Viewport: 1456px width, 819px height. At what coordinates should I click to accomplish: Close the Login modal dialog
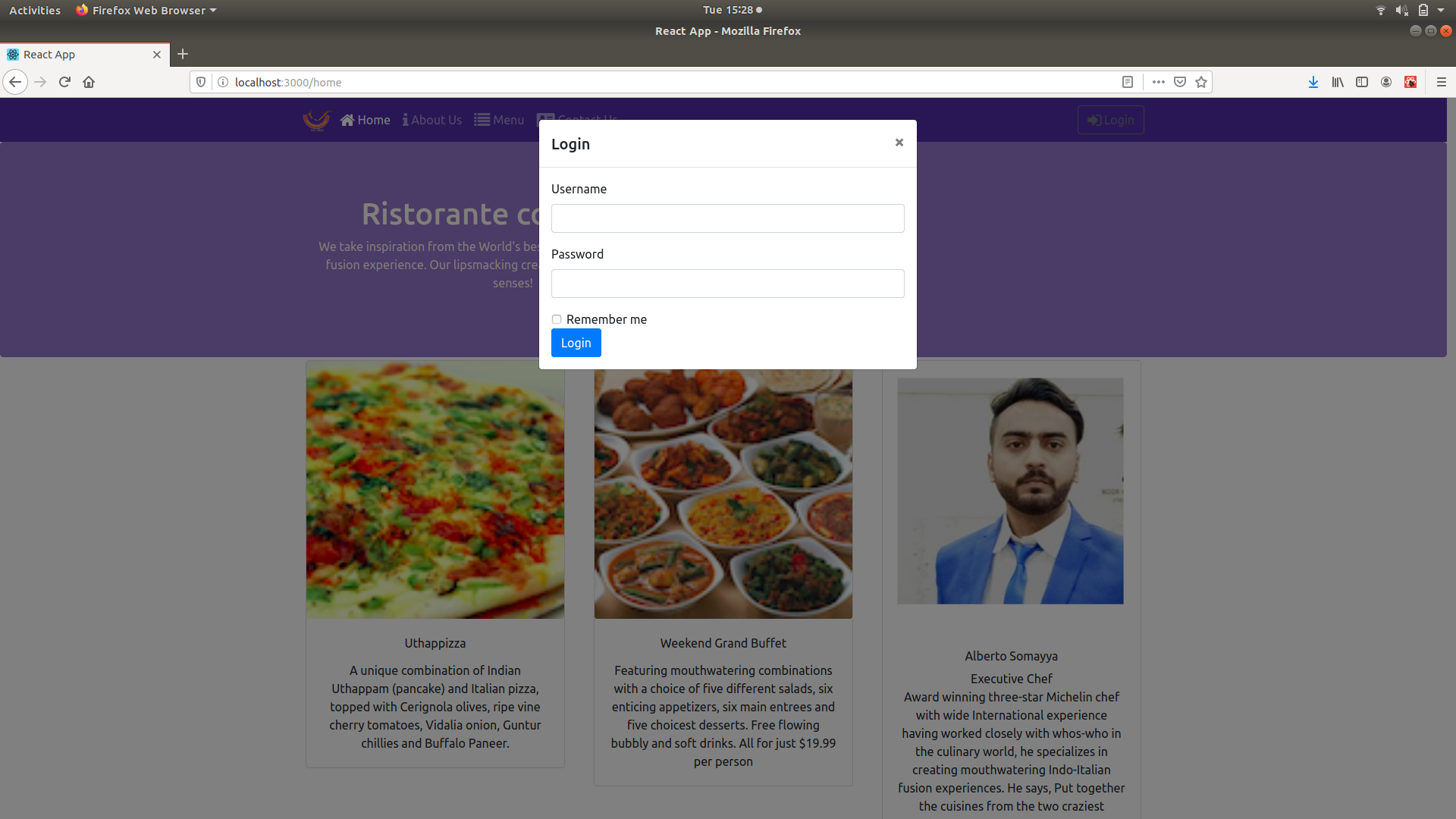pos(899,143)
